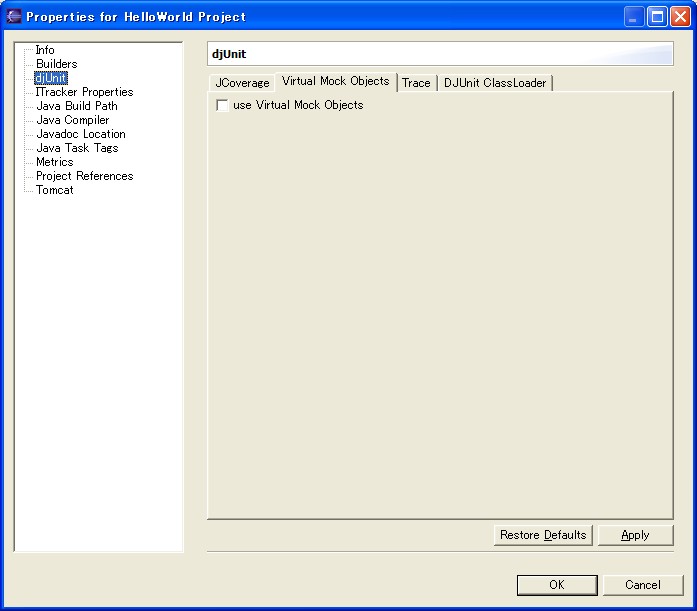Viewport: 697px width, 611px height.
Task: Enable use Virtual Mock Objects checkbox
Action: click(x=222, y=105)
